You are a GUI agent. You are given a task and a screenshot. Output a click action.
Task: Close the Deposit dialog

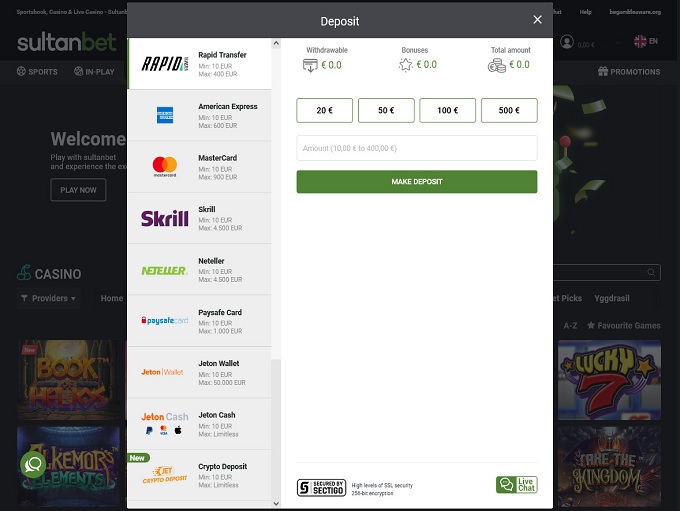pyautogui.click(x=537, y=20)
